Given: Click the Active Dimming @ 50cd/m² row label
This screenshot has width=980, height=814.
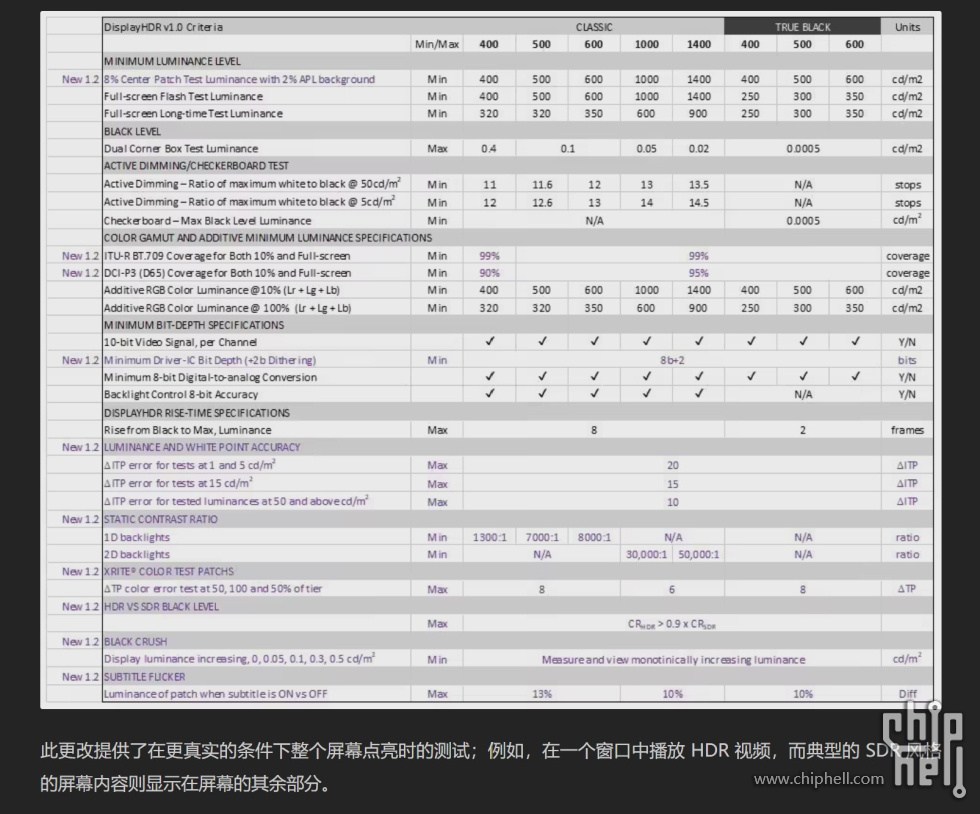Looking at the screenshot, I should 252,184.
